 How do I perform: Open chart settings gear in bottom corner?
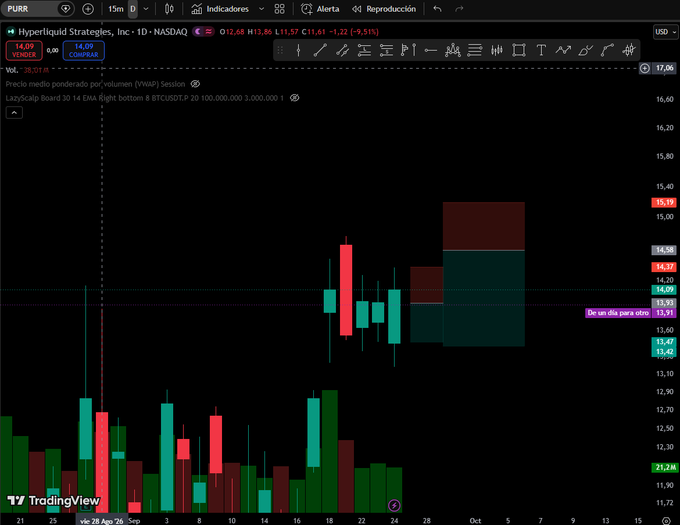(x=666, y=520)
